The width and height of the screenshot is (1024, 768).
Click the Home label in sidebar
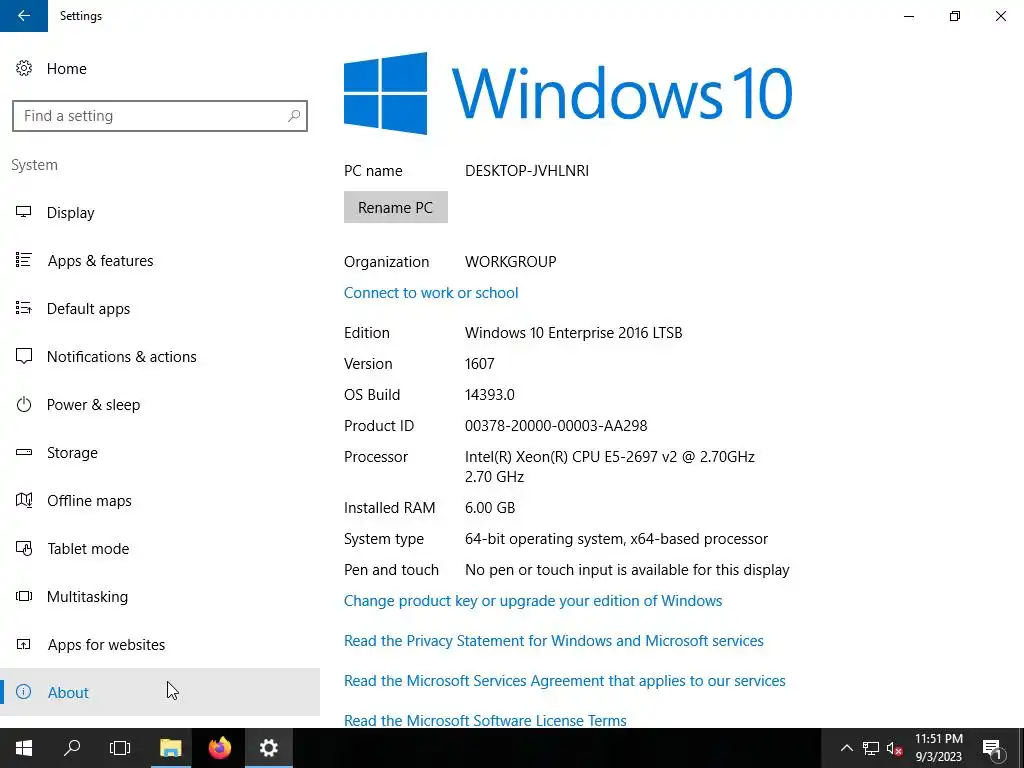(x=67, y=69)
